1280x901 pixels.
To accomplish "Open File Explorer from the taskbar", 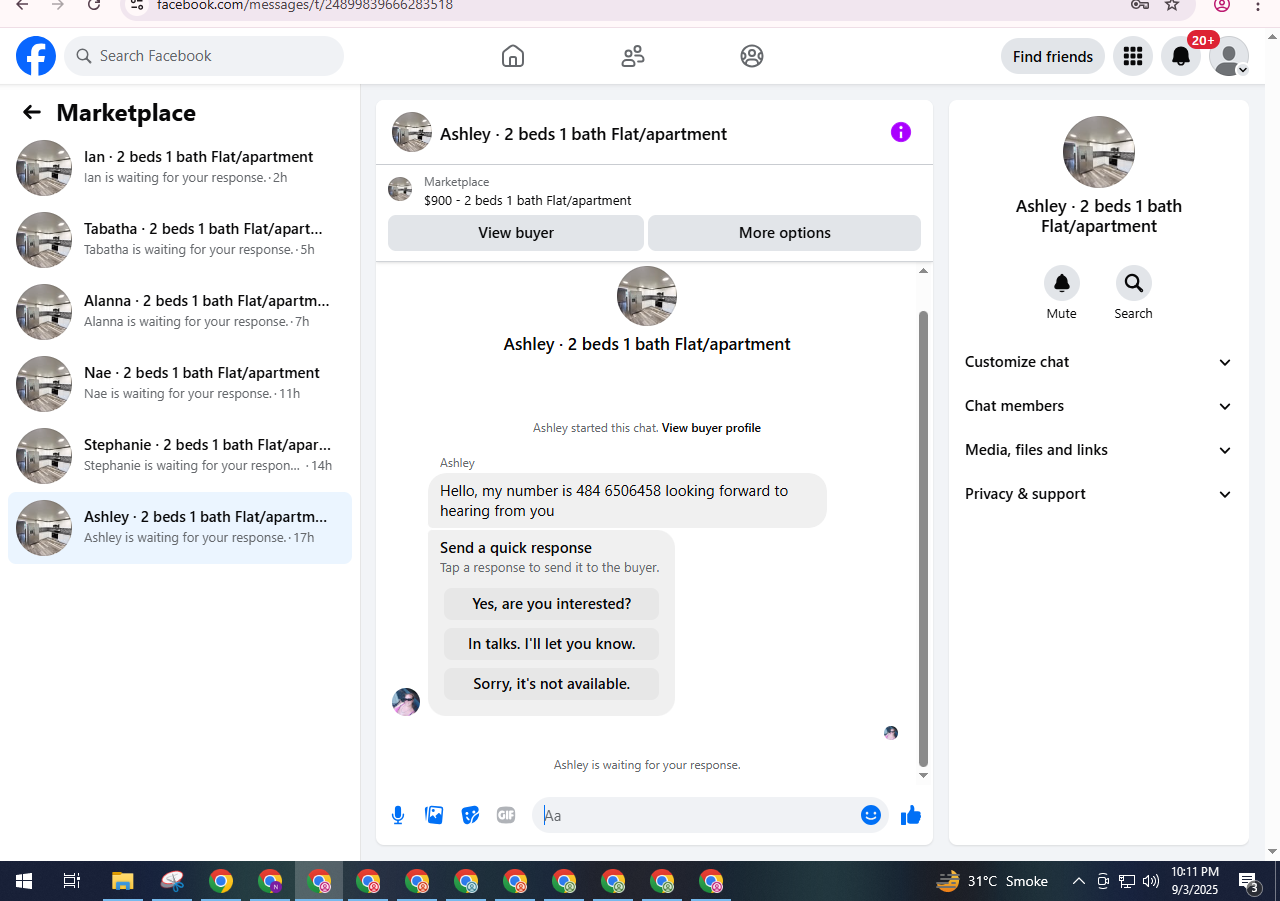I will click(122, 881).
